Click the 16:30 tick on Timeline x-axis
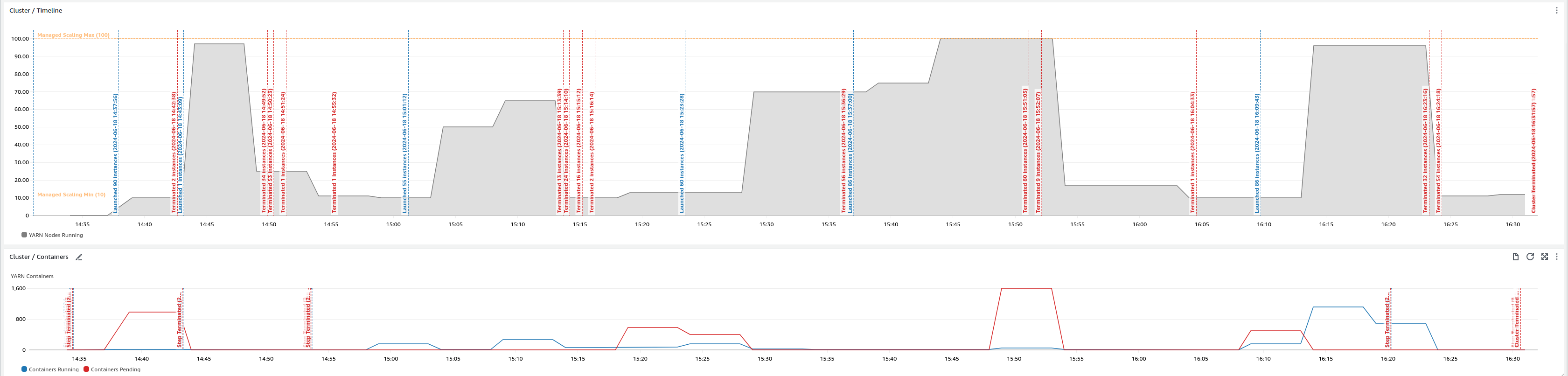 [x=1512, y=224]
